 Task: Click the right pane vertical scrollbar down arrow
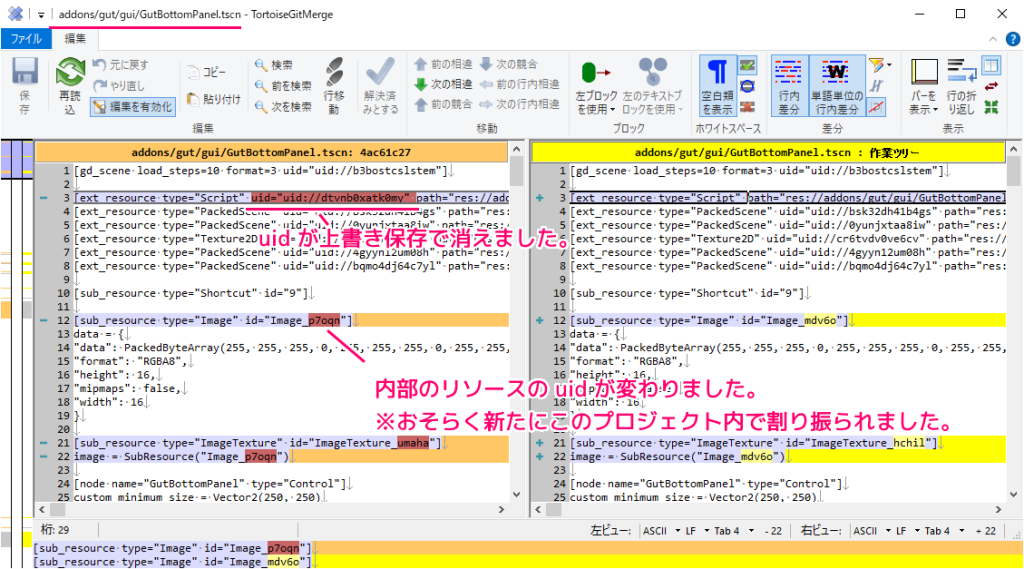[1014, 495]
